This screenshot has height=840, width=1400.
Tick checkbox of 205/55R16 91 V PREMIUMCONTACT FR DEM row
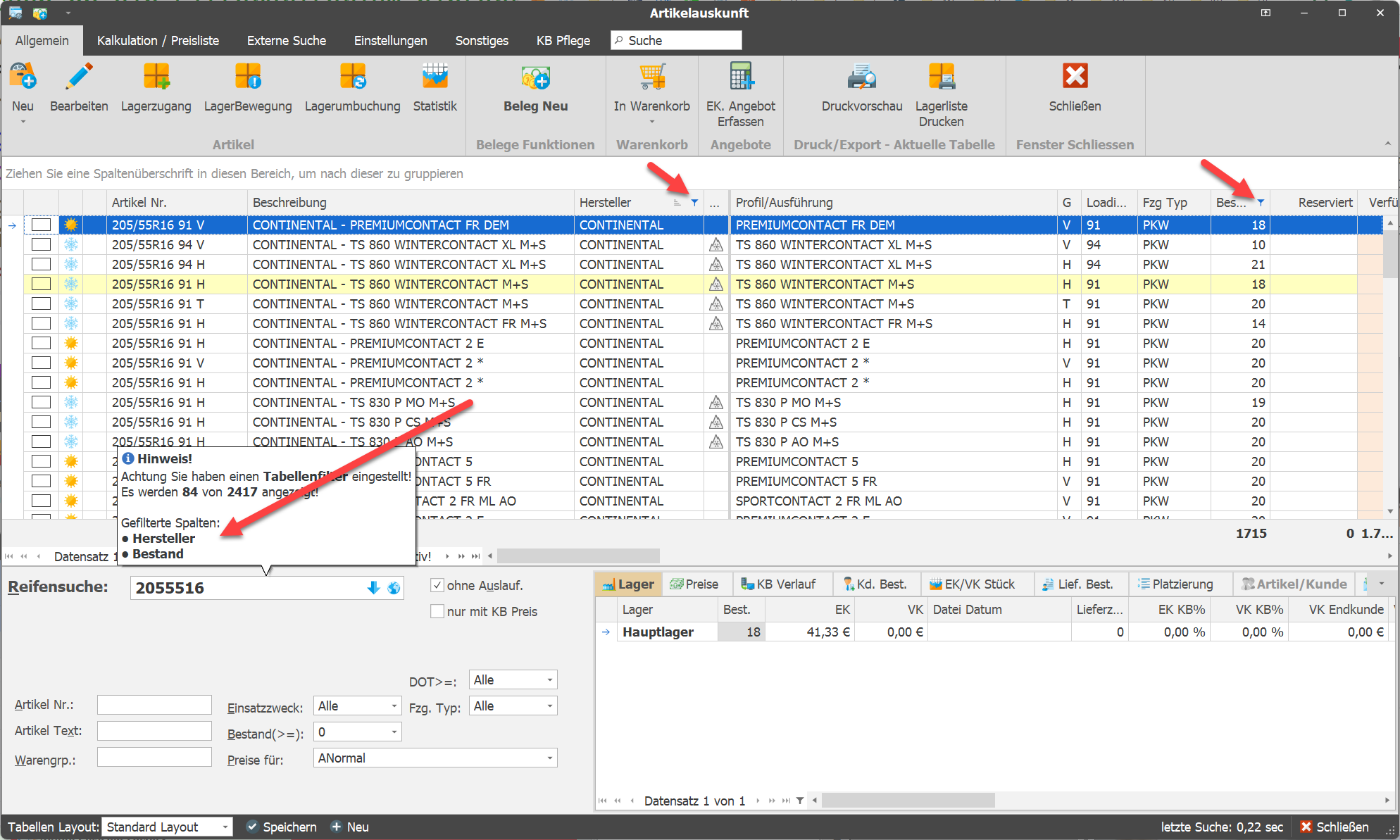(41, 225)
